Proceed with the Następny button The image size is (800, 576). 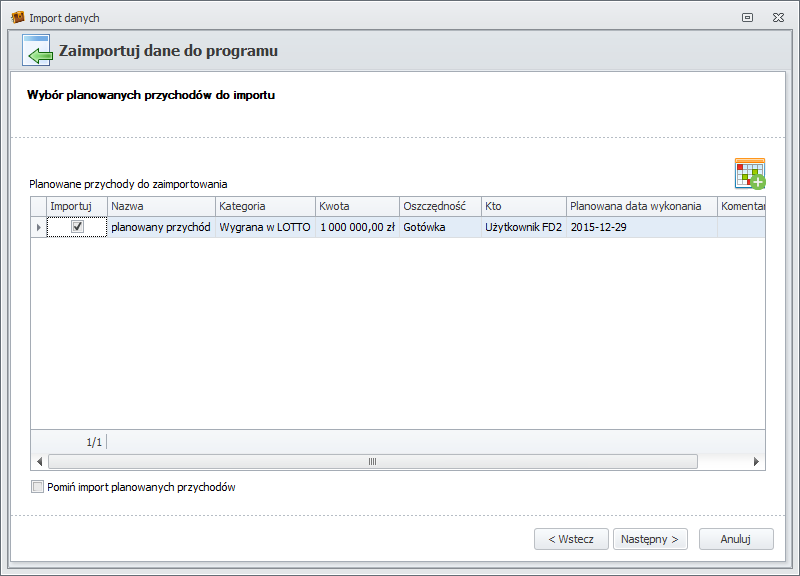(x=650, y=539)
